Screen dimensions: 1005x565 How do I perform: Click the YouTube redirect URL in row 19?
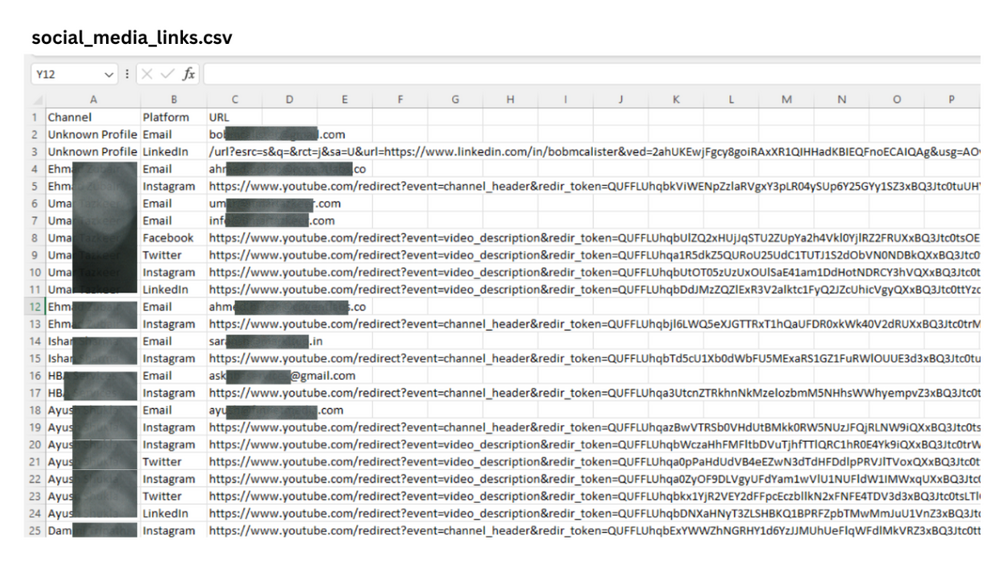pyautogui.click(x=594, y=427)
